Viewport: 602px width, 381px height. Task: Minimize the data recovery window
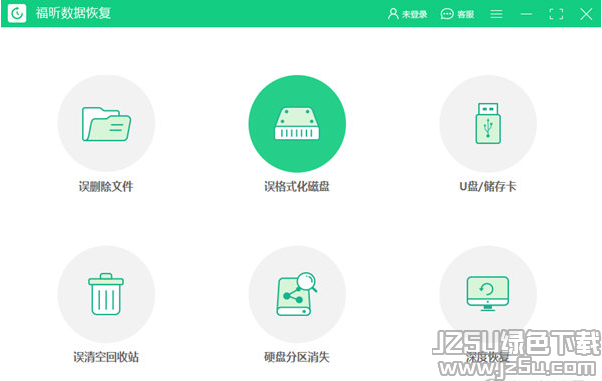[526, 14]
